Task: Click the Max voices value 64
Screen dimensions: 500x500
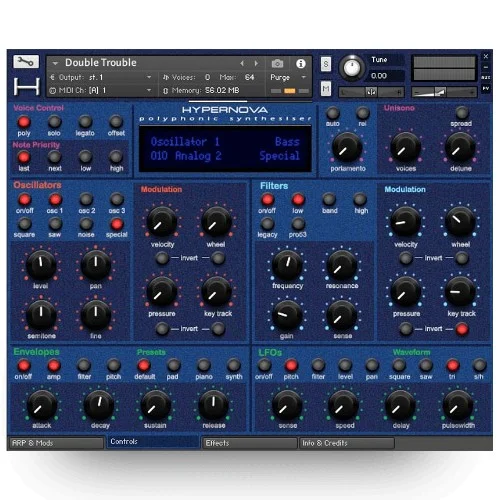Action: pyautogui.click(x=250, y=77)
